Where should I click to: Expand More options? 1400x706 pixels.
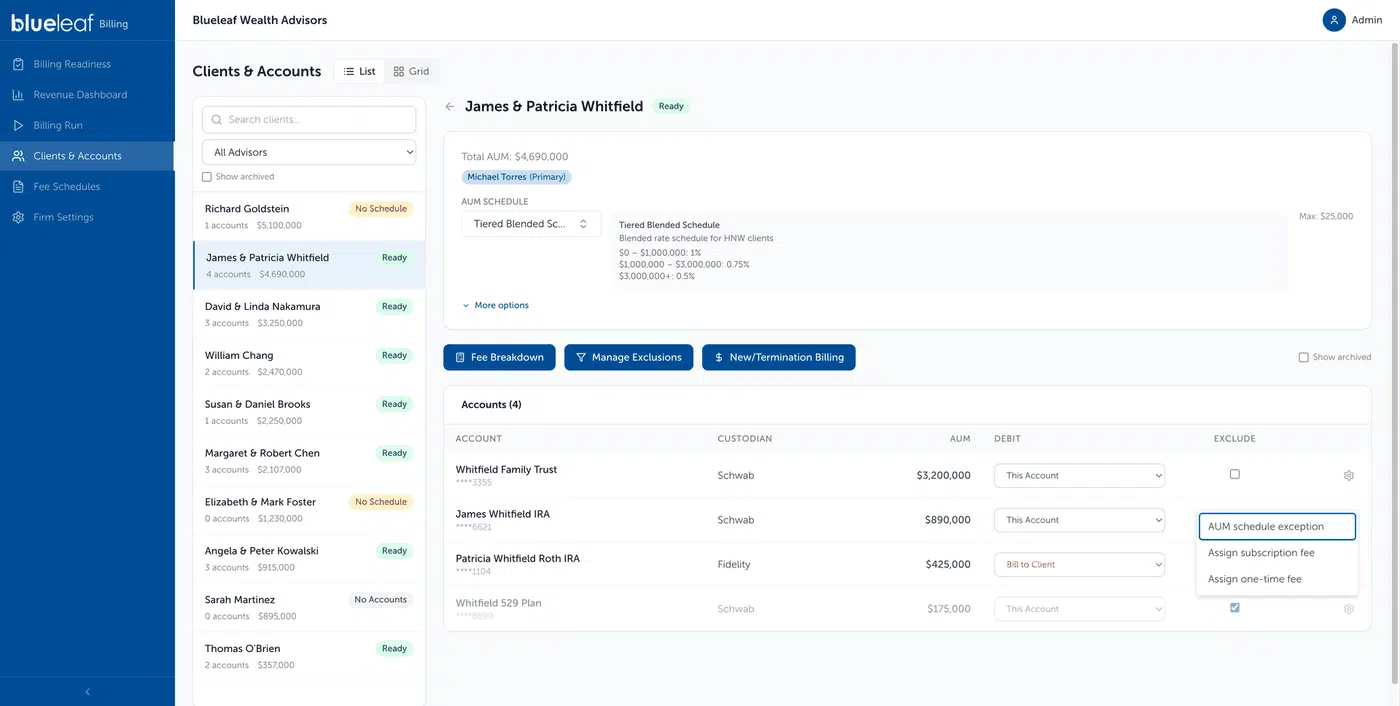[x=496, y=305]
